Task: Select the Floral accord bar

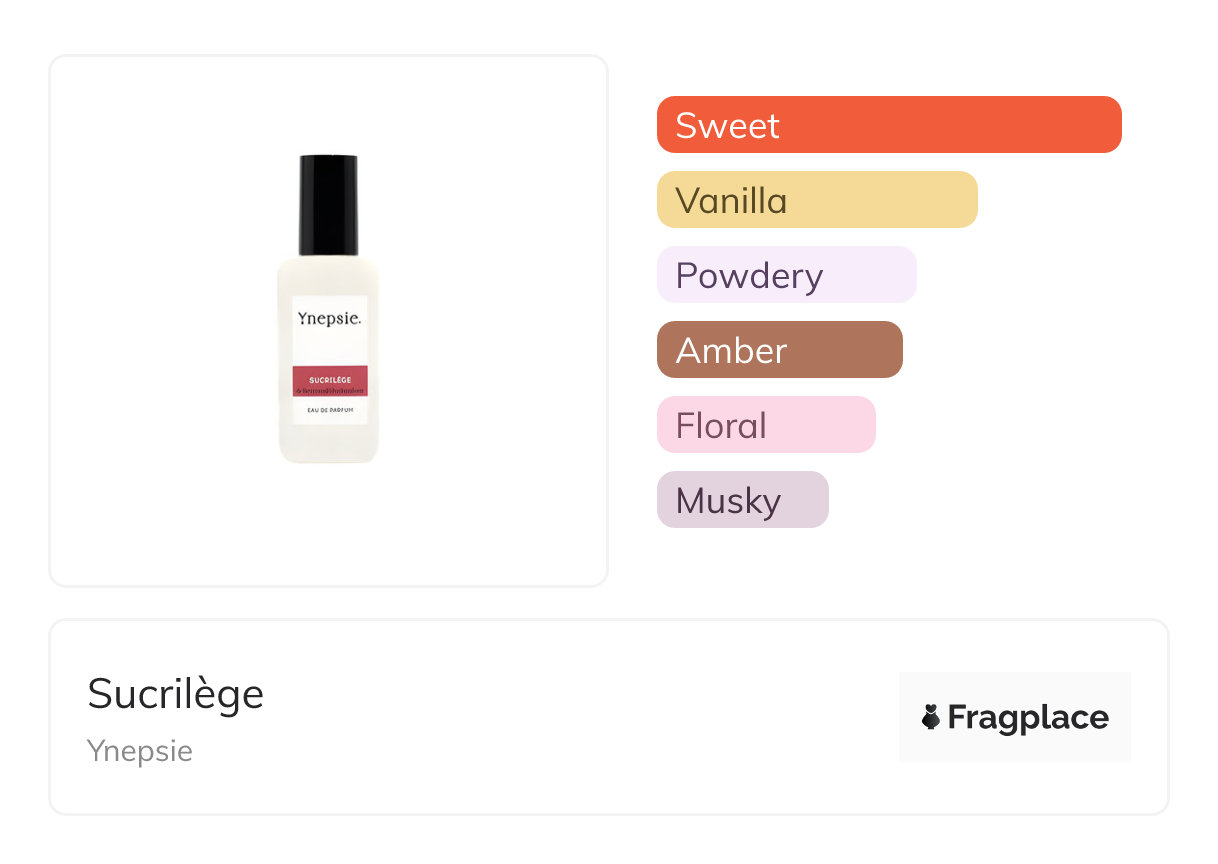Action: click(765, 425)
